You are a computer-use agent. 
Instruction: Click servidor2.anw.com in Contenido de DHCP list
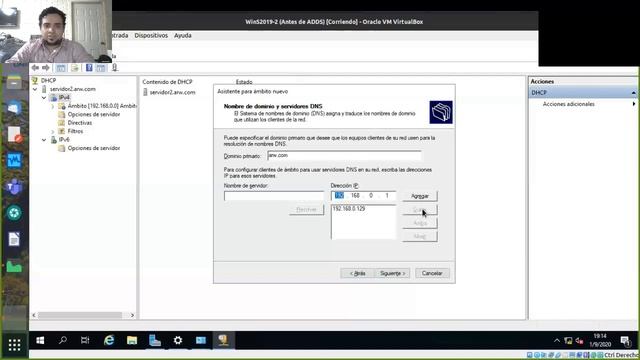click(172, 92)
